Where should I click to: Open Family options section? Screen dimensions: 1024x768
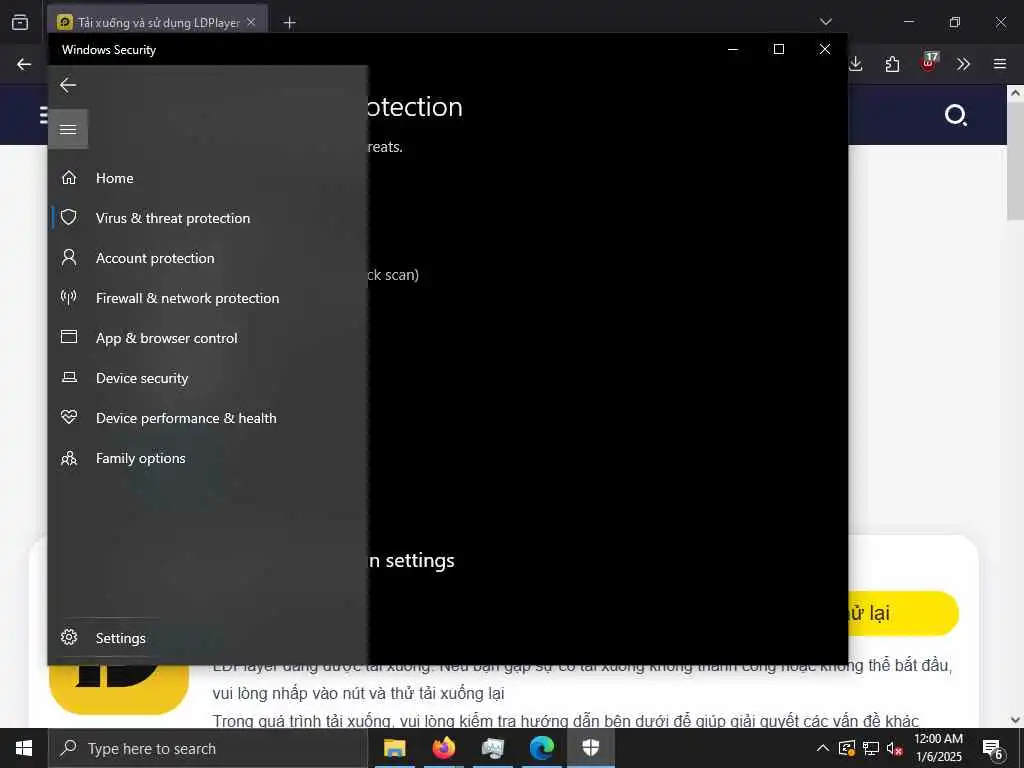click(x=208, y=458)
